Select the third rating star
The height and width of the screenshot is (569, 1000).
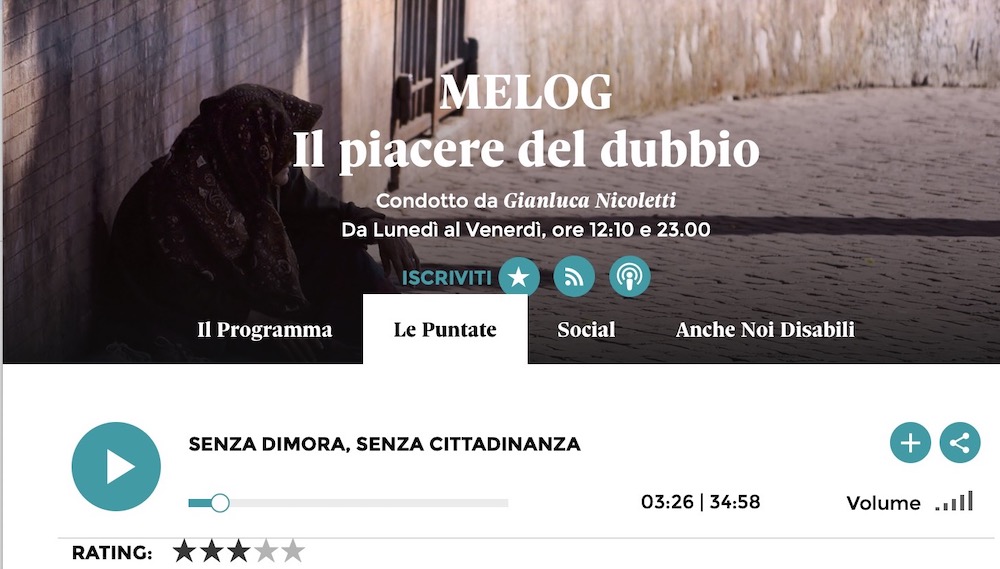[x=239, y=551]
